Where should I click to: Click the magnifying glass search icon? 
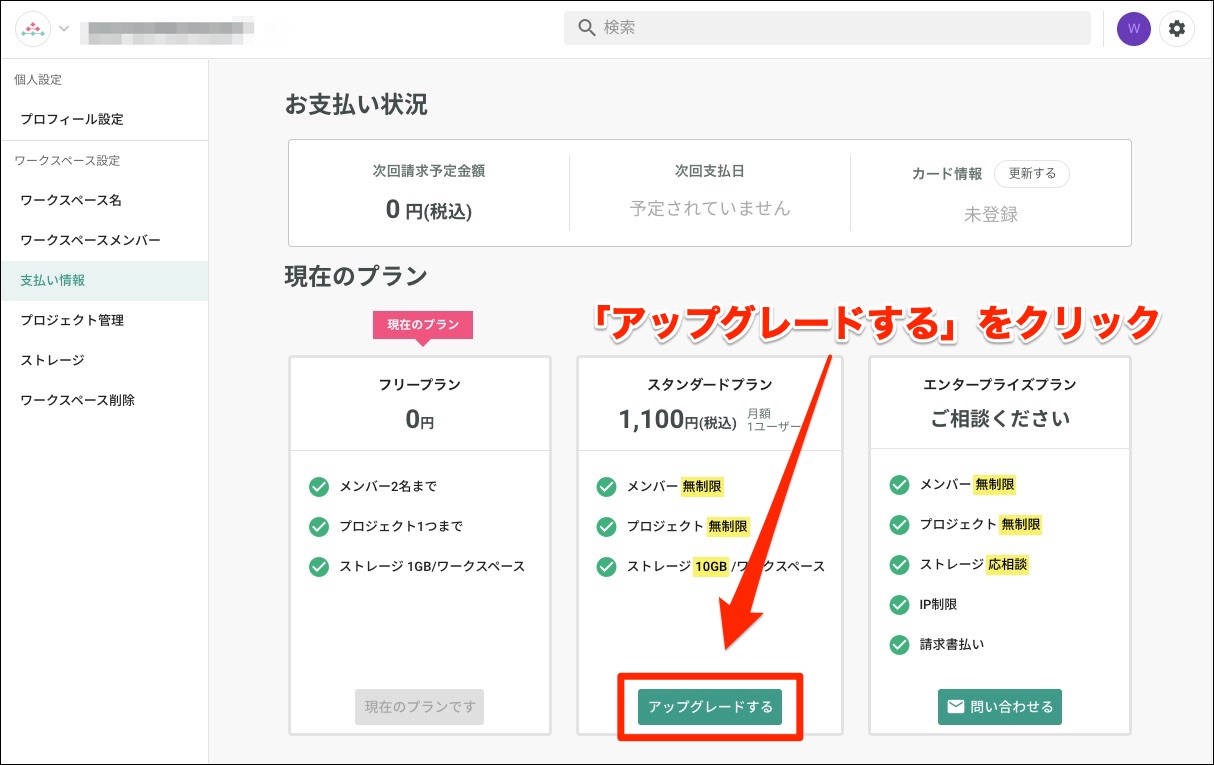(587, 28)
